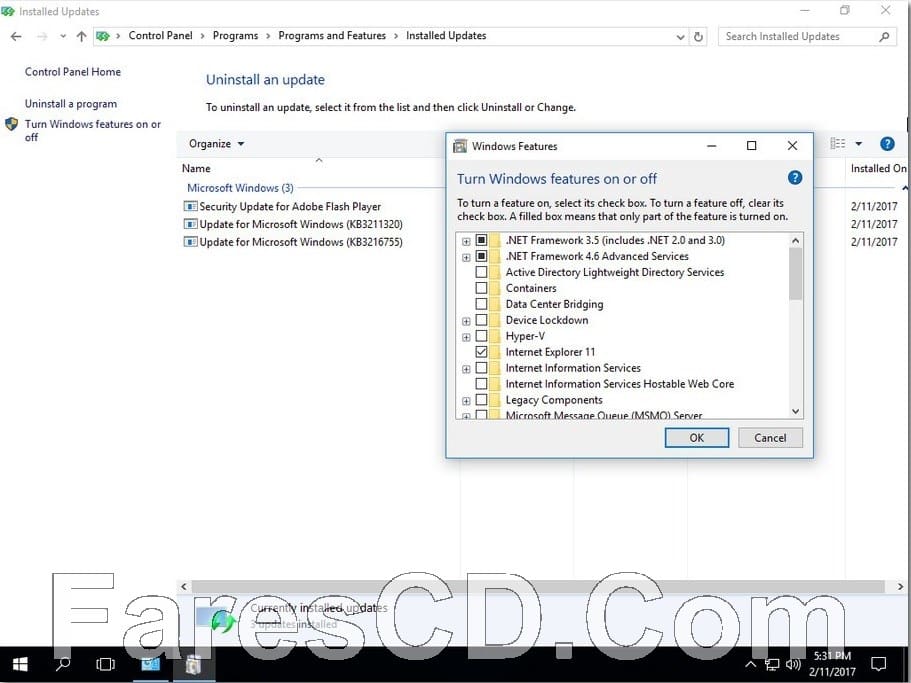Enable Internet Information Services Hostable Web Core
The image size is (911, 683).
click(x=481, y=384)
